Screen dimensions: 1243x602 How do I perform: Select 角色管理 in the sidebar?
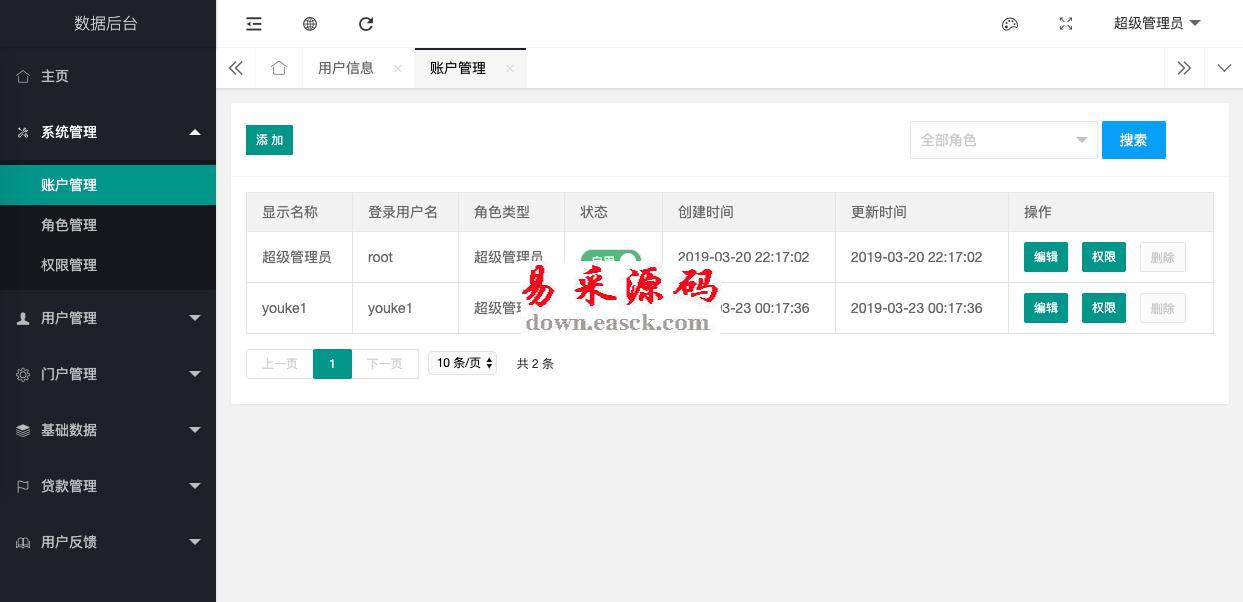pyautogui.click(x=69, y=225)
